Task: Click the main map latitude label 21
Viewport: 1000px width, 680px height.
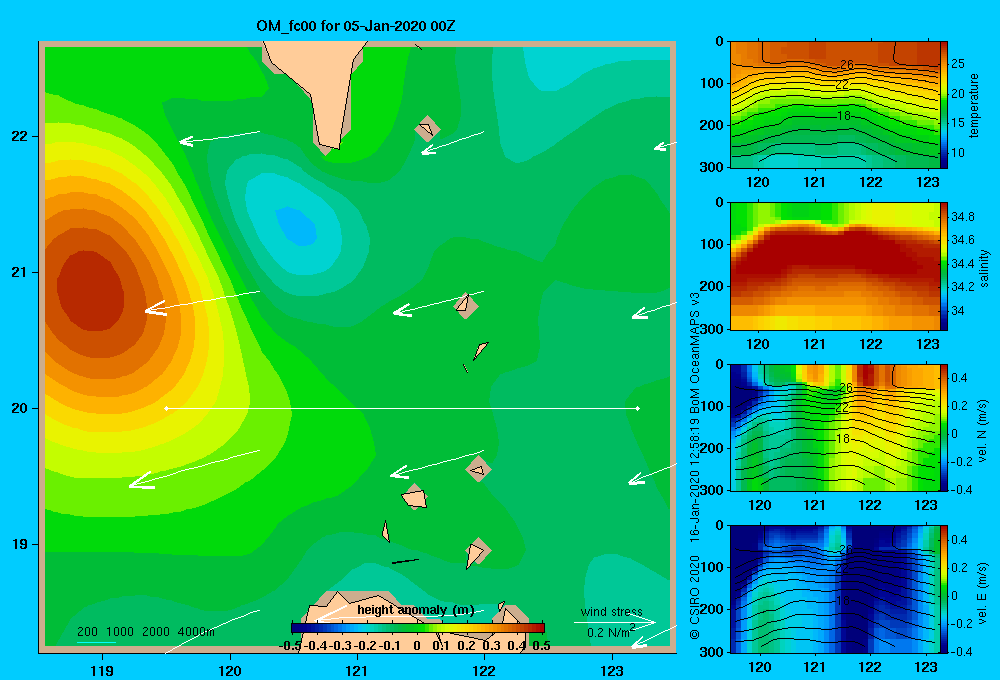Action: click(x=19, y=272)
